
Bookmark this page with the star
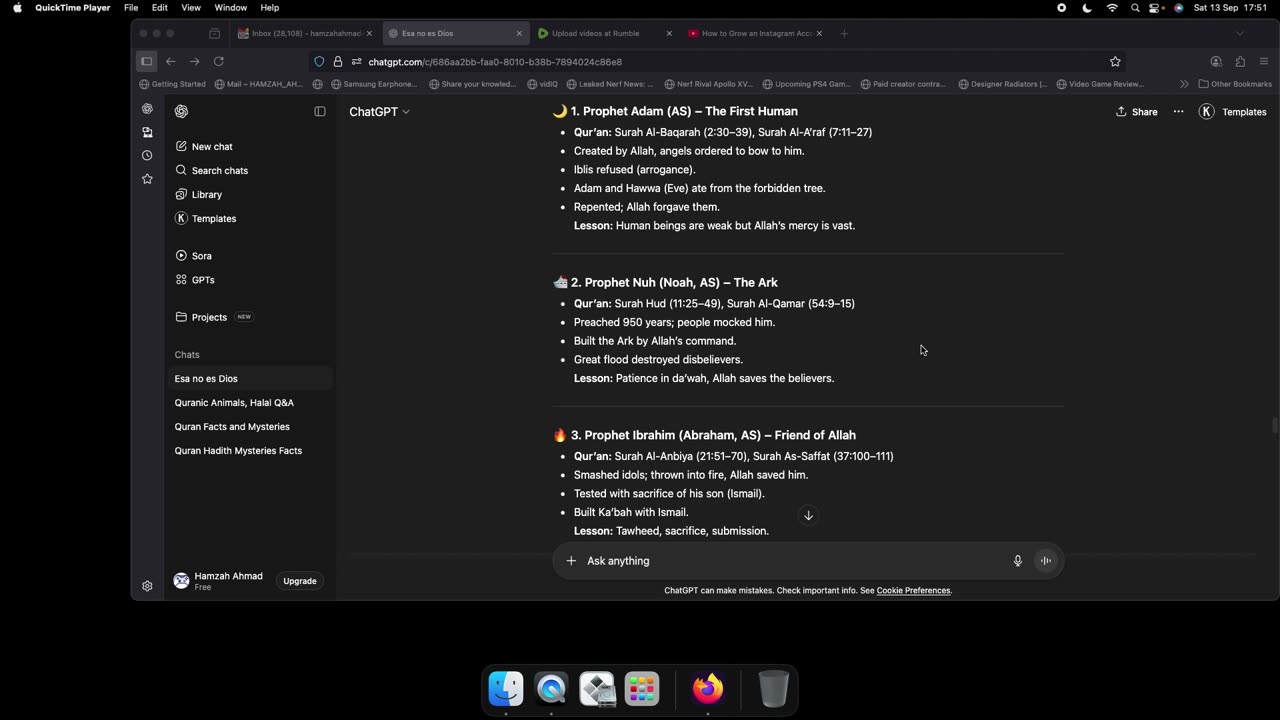coord(1115,61)
